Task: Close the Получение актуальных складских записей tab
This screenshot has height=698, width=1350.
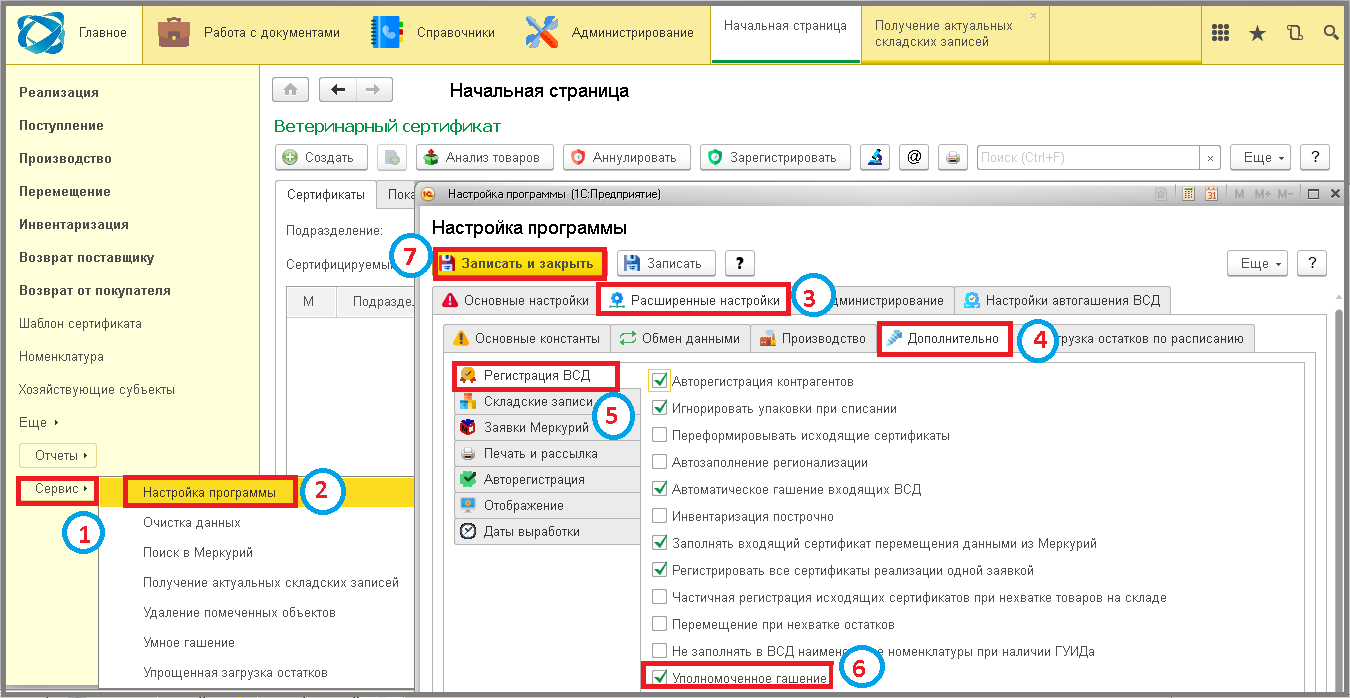Action: click(1033, 16)
